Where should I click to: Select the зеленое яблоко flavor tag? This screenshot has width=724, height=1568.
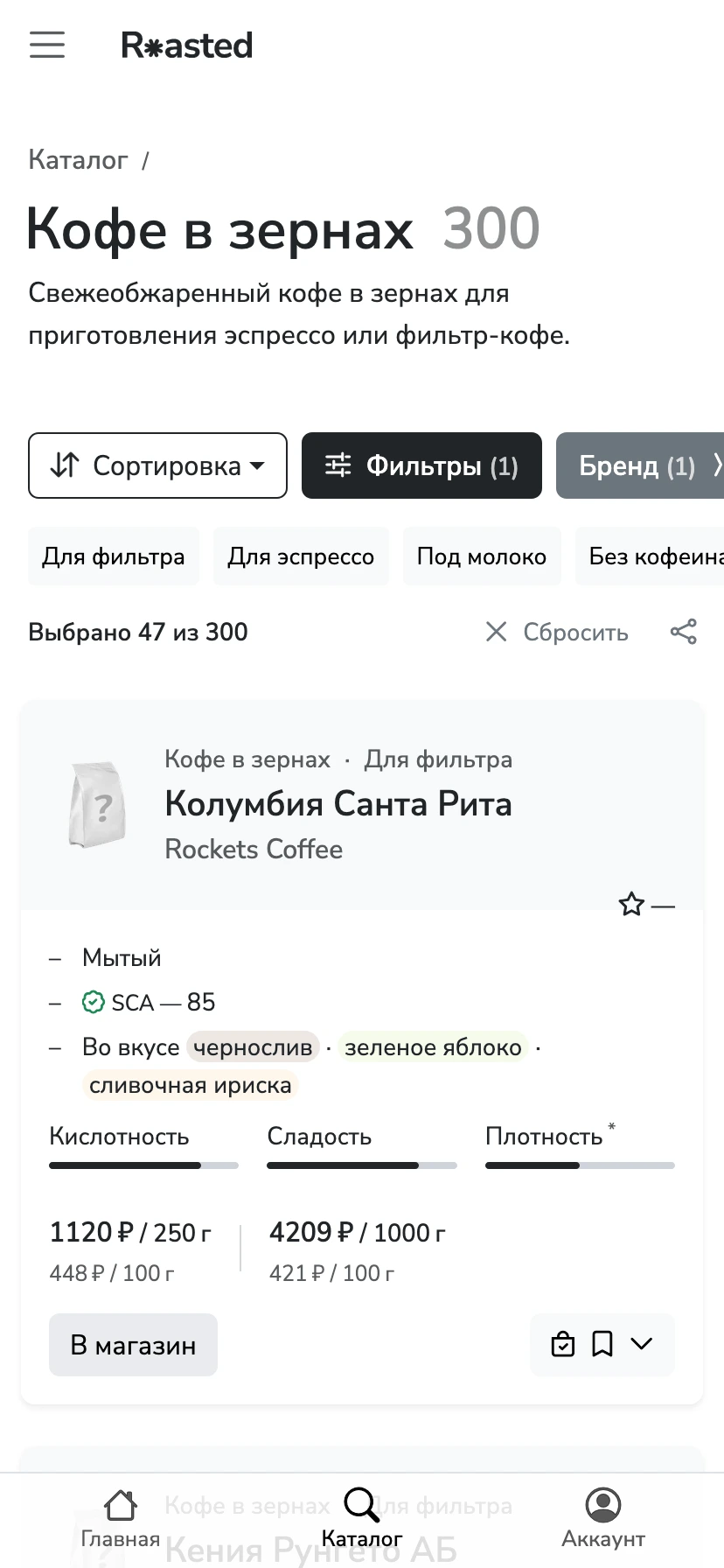click(x=433, y=1047)
